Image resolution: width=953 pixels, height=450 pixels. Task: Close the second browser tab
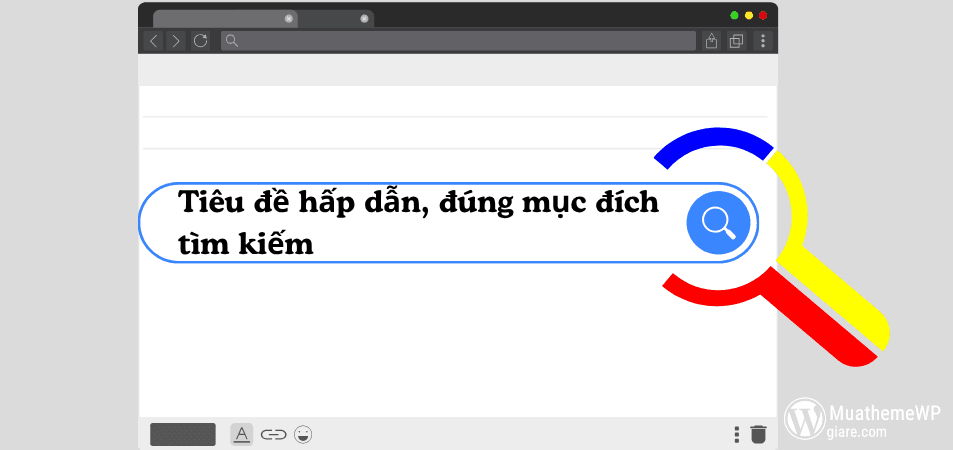pos(364,19)
